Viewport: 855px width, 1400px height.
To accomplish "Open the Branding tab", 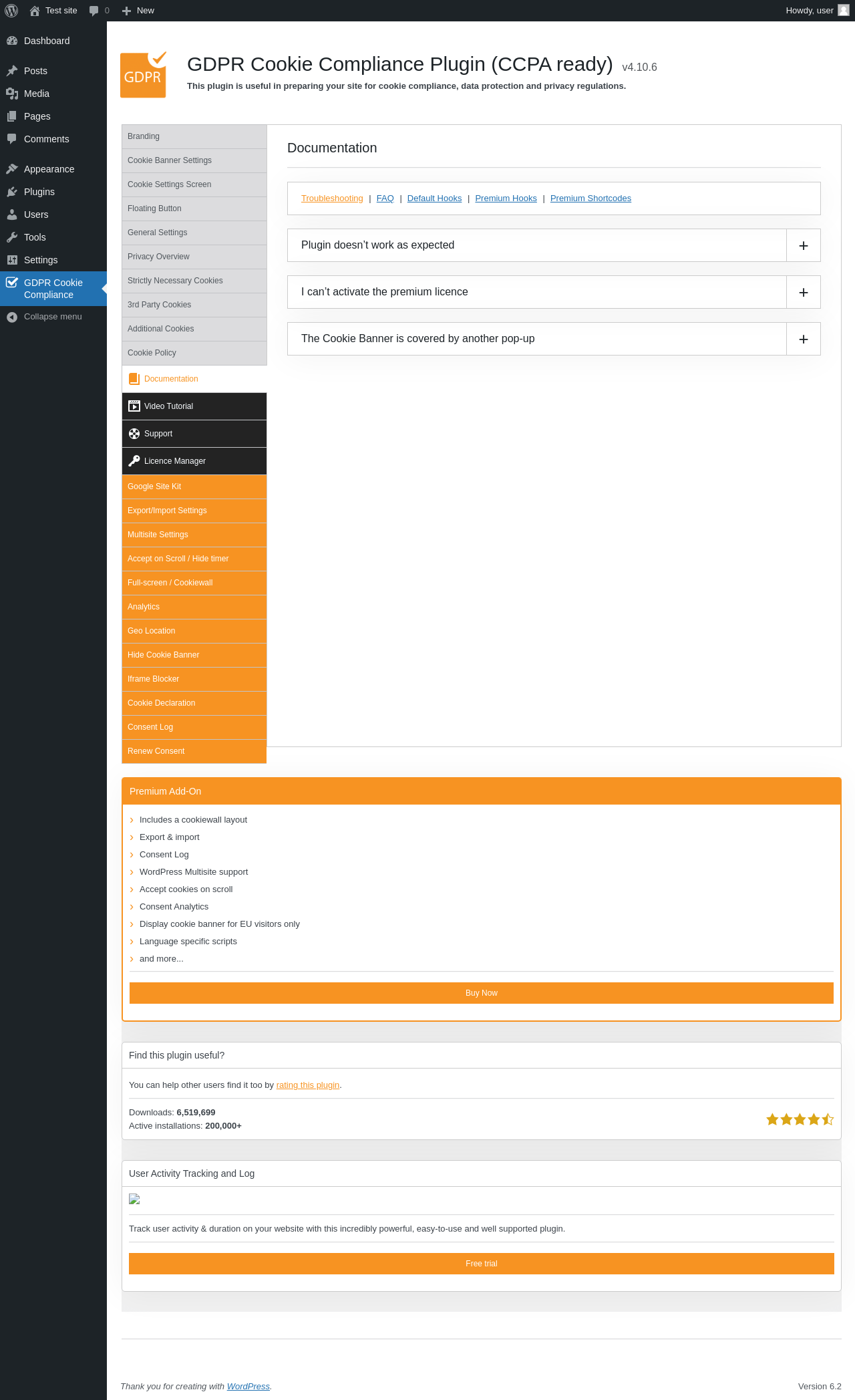I will click(194, 136).
